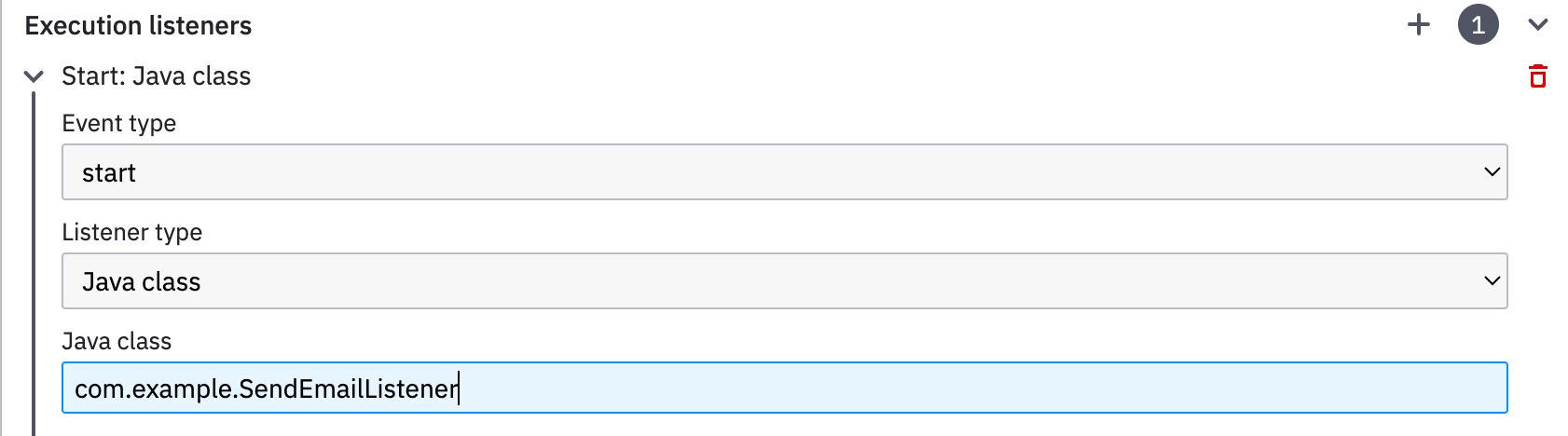Click the 'start' value in Event type
This screenshot has width=1568, height=436.
(109, 173)
